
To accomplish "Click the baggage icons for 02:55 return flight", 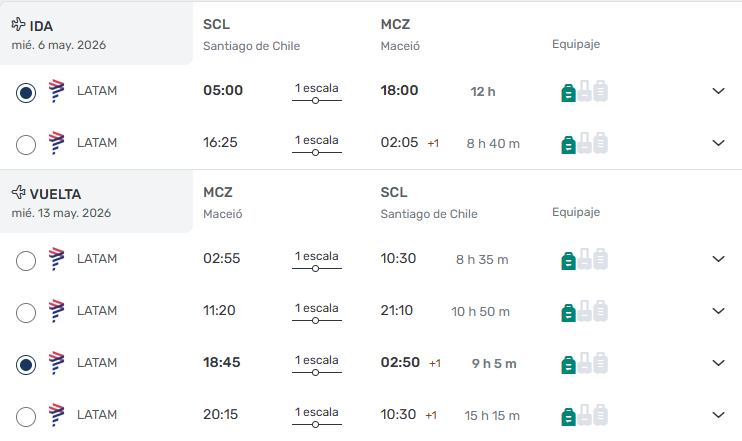I will [584, 259].
